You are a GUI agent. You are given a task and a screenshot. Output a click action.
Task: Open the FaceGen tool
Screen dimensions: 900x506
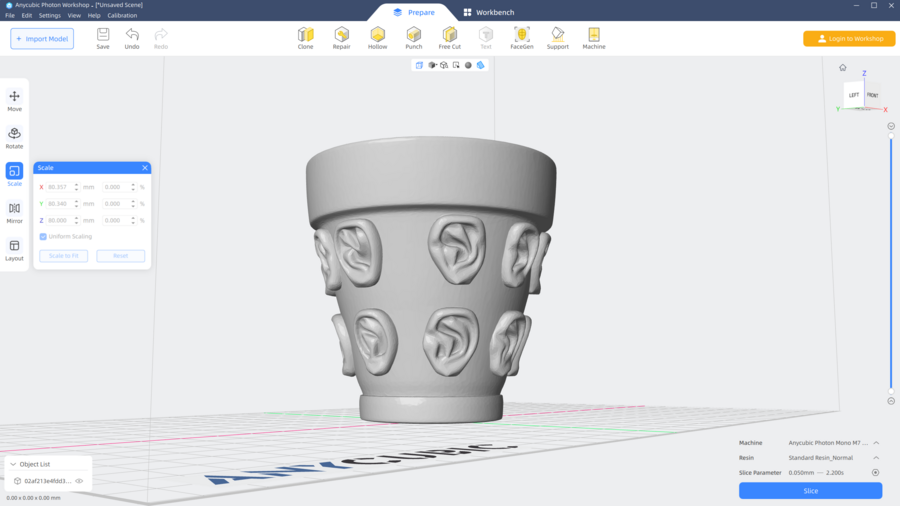pos(521,38)
